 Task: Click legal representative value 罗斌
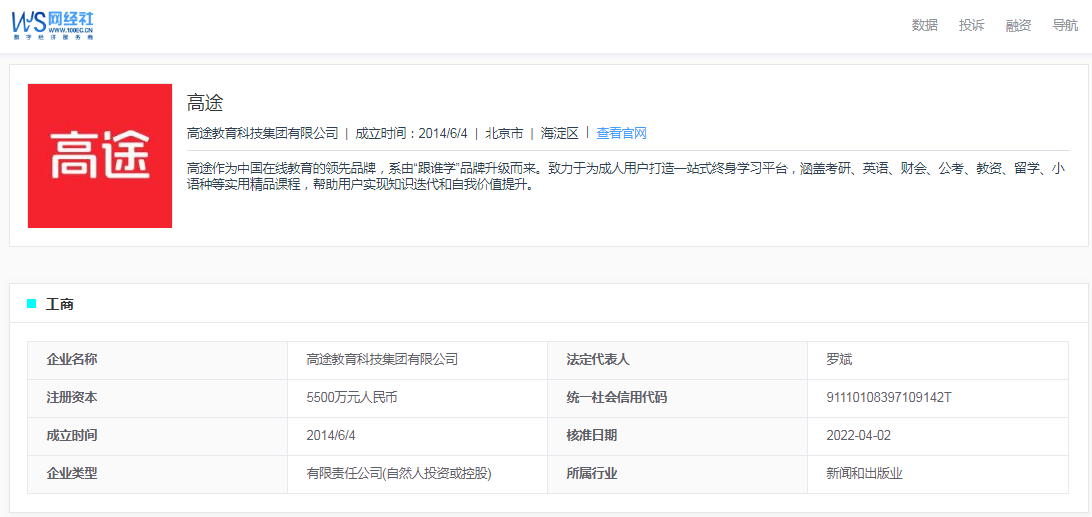tap(839, 360)
